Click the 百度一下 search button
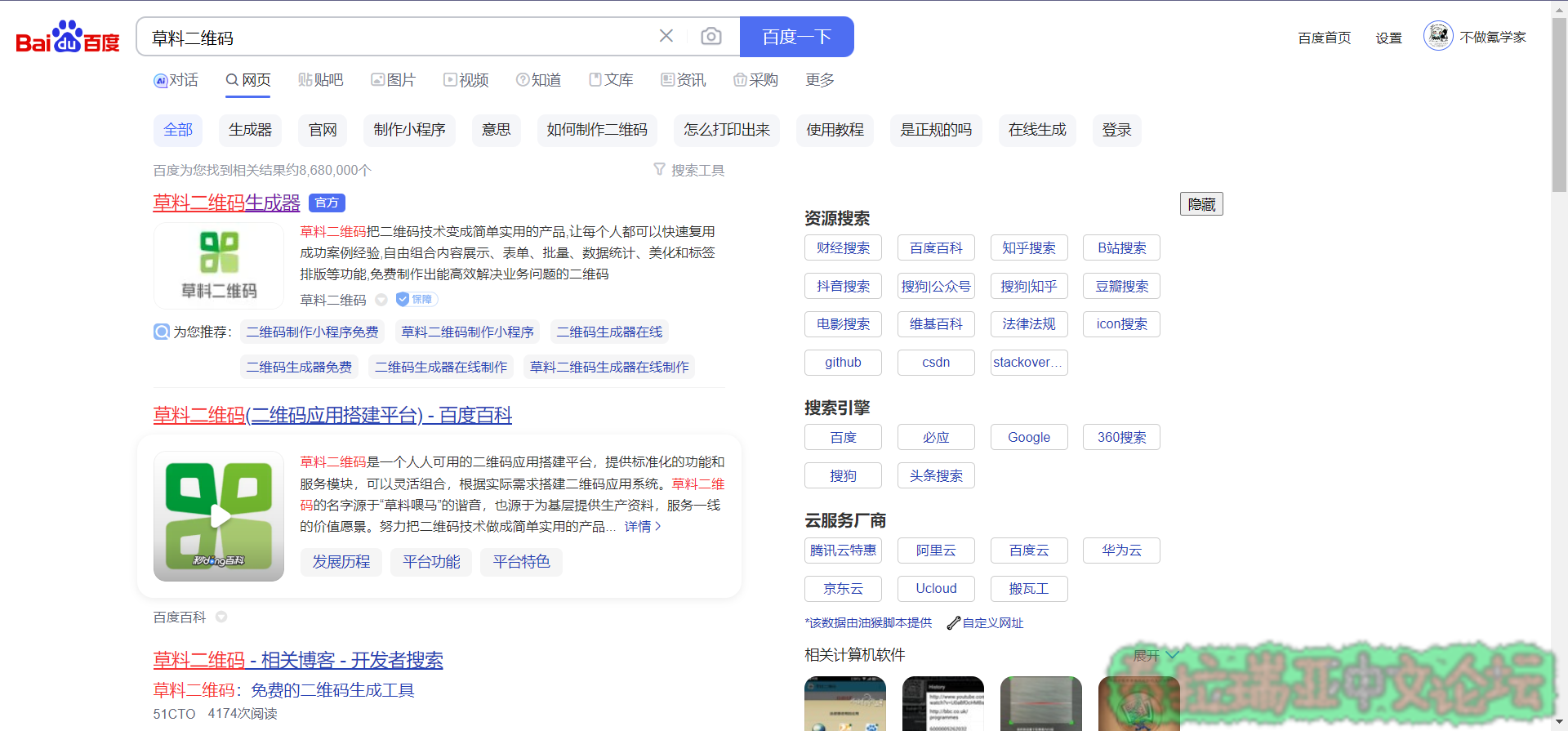Screen dimensions: 1568x731 pyautogui.click(x=796, y=37)
